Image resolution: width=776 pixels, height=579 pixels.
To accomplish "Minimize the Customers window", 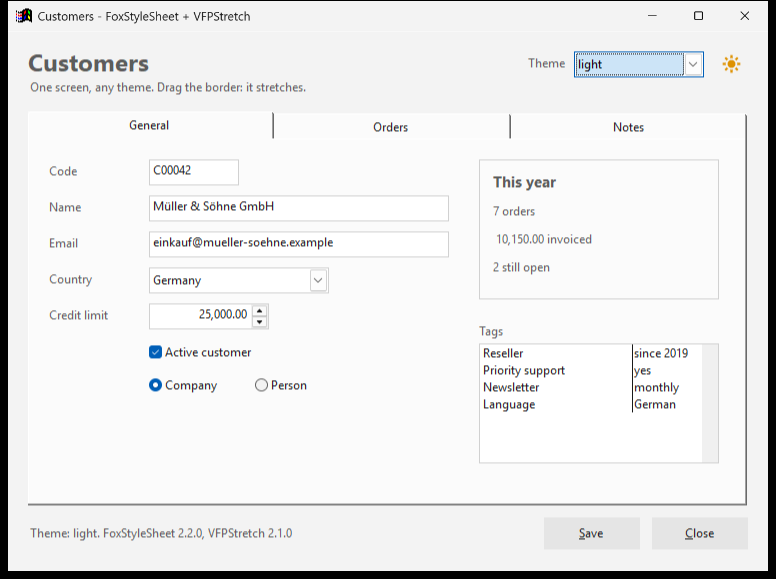I will click(x=652, y=16).
